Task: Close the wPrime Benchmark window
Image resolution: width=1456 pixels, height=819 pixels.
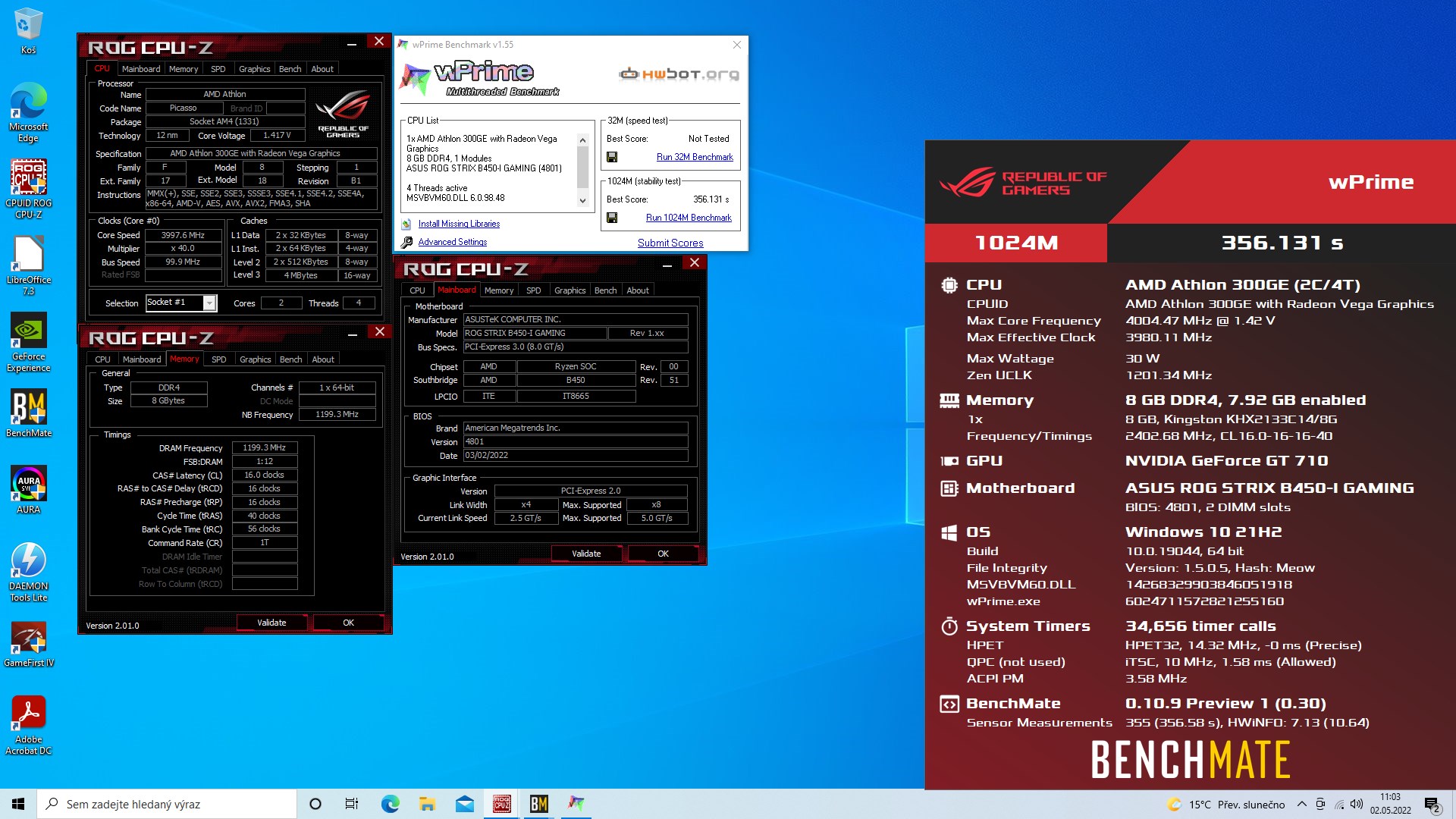Action: click(x=736, y=45)
